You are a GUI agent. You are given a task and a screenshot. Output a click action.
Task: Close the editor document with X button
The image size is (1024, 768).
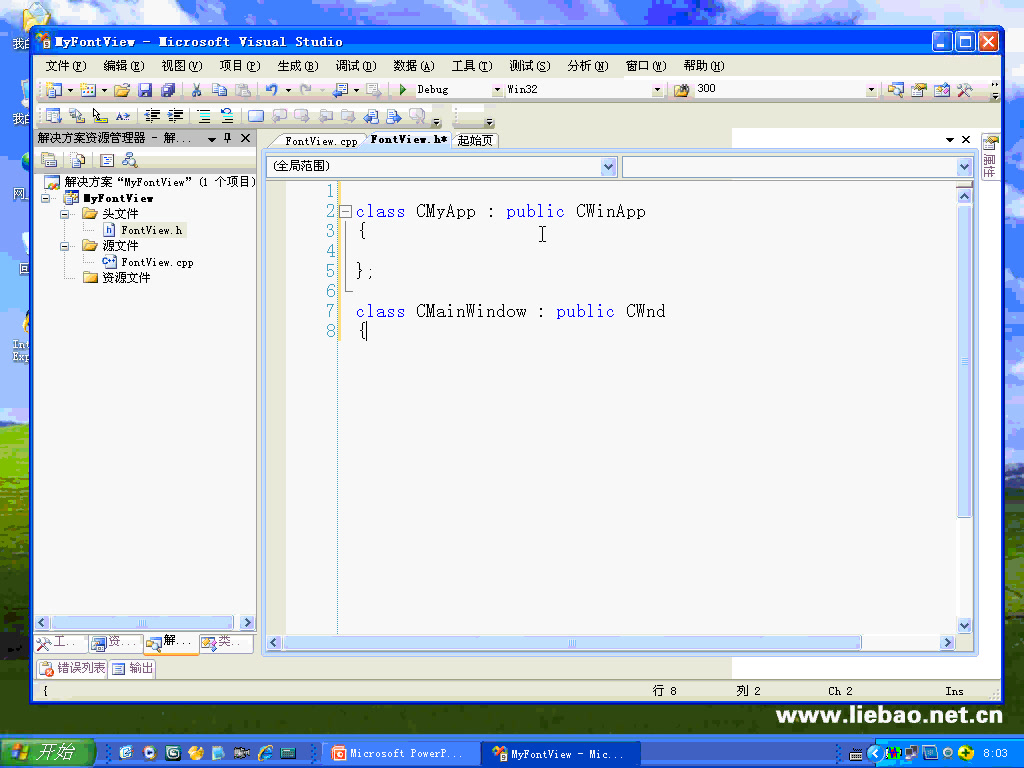click(966, 140)
